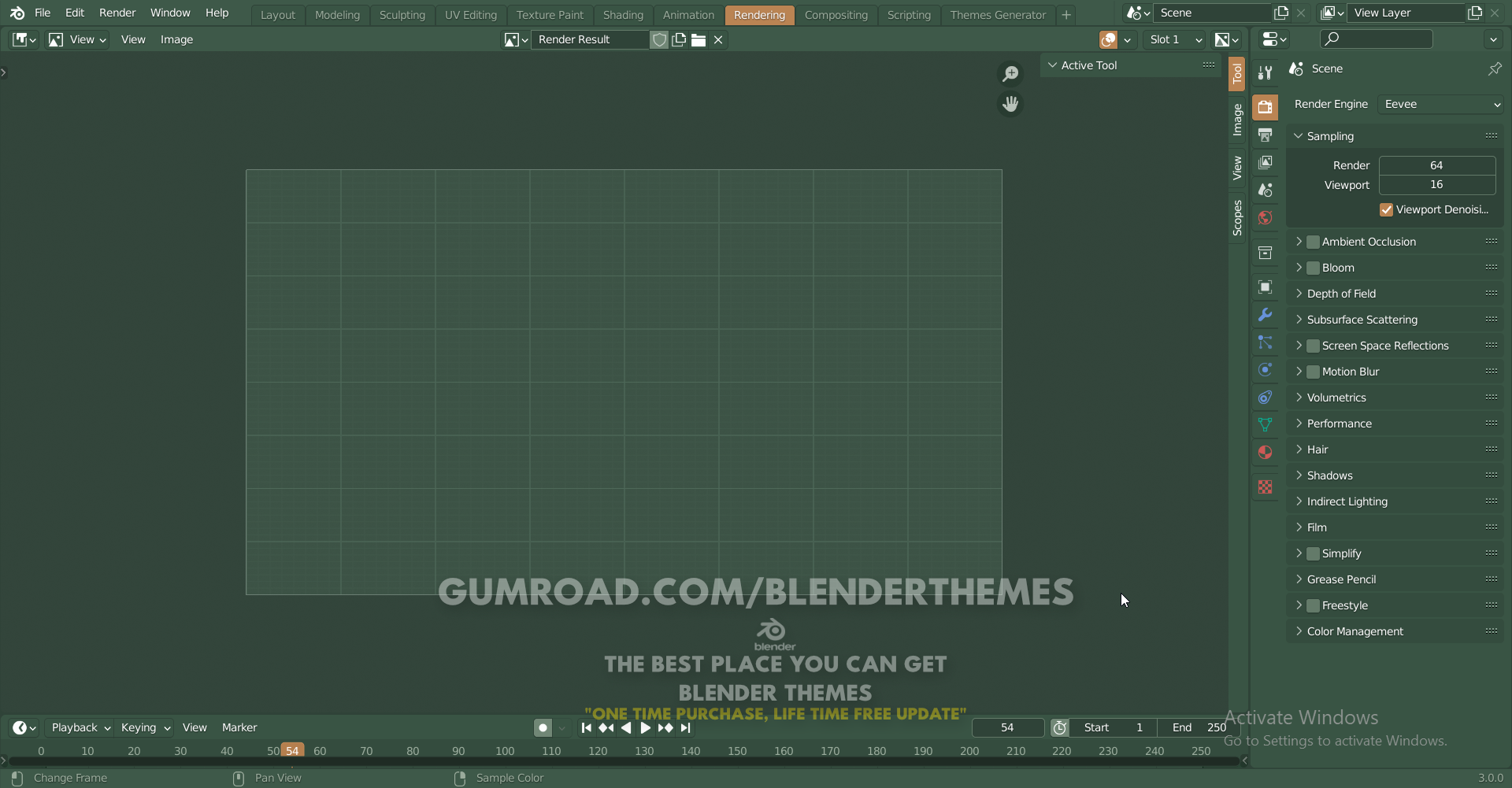Expand the Depth of Field panel
This screenshot has width=1512, height=788.
click(x=1395, y=294)
